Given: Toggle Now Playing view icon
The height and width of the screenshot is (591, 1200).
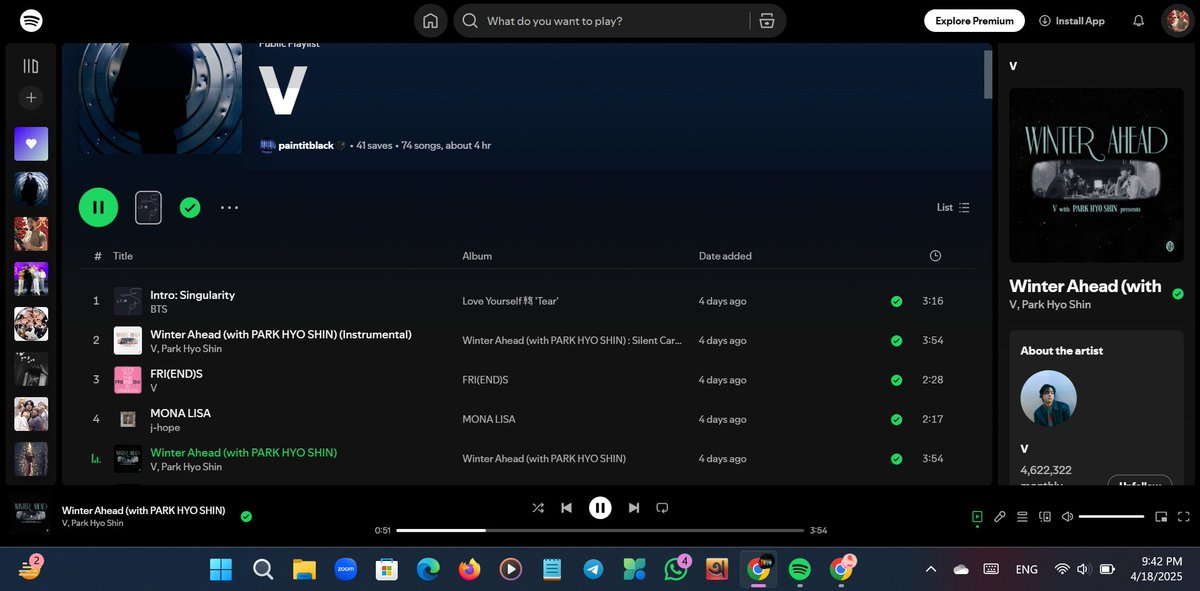Looking at the screenshot, I should click(977, 517).
